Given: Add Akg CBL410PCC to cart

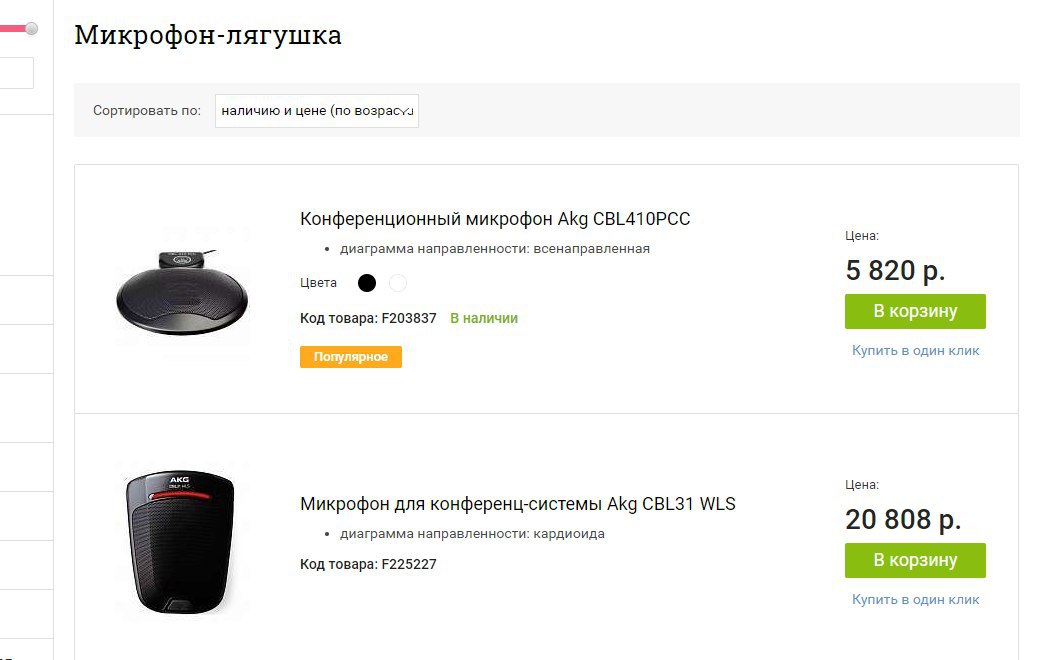Looking at the screenshot, I should 915,311.
